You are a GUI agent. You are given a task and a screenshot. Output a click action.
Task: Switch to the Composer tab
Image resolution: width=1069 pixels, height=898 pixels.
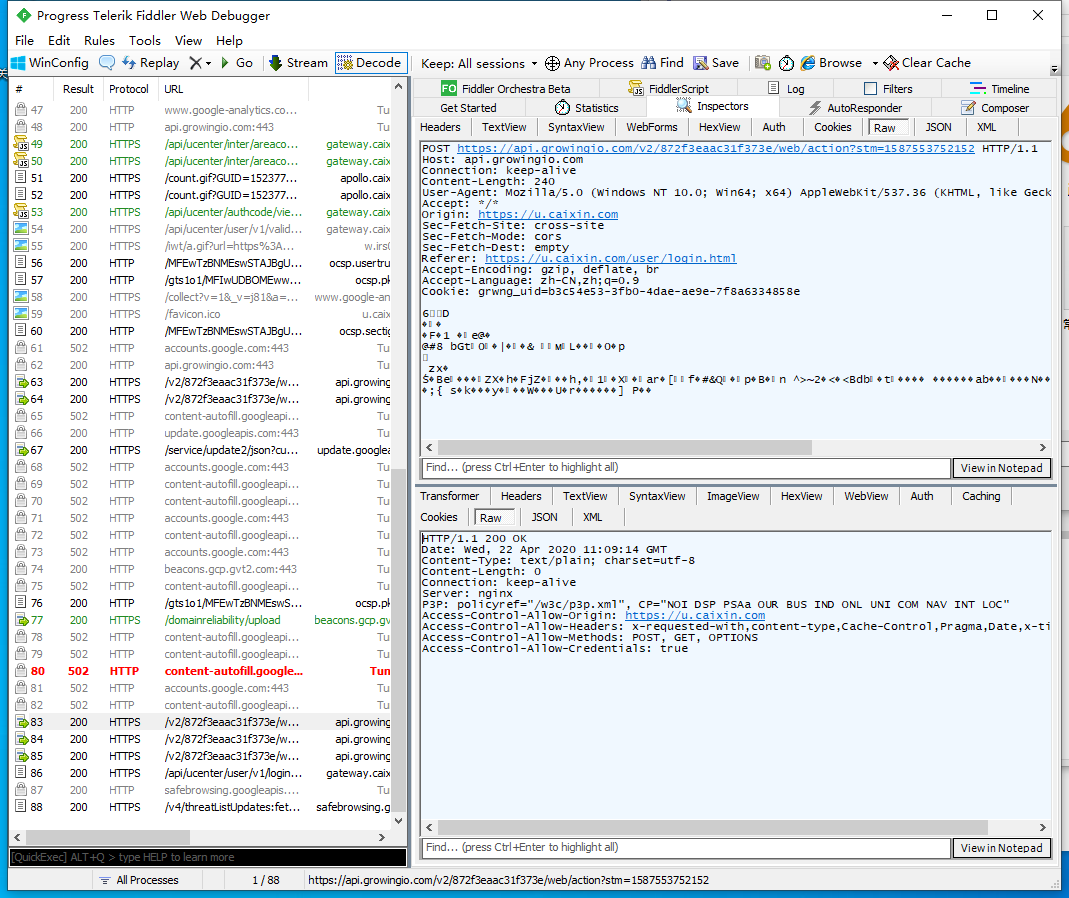pyautogui.click(x=995, y=108)
